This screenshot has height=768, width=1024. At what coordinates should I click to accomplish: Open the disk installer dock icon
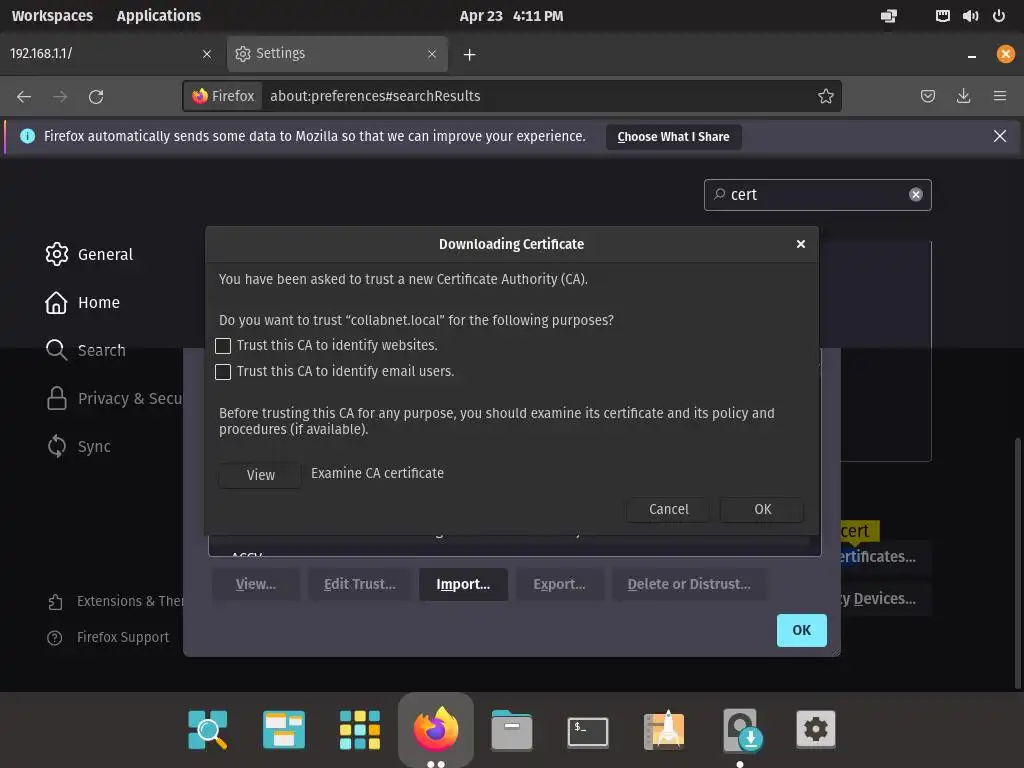click(x=741, y=729)
